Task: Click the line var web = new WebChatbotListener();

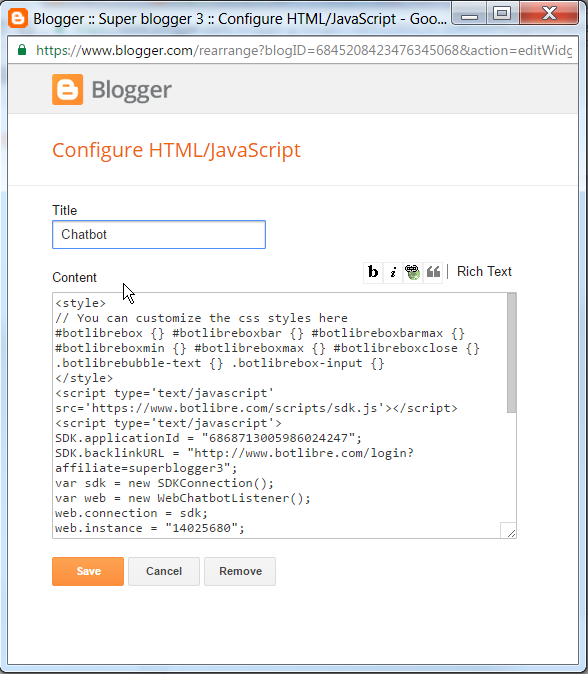Action: click(183, 498)
